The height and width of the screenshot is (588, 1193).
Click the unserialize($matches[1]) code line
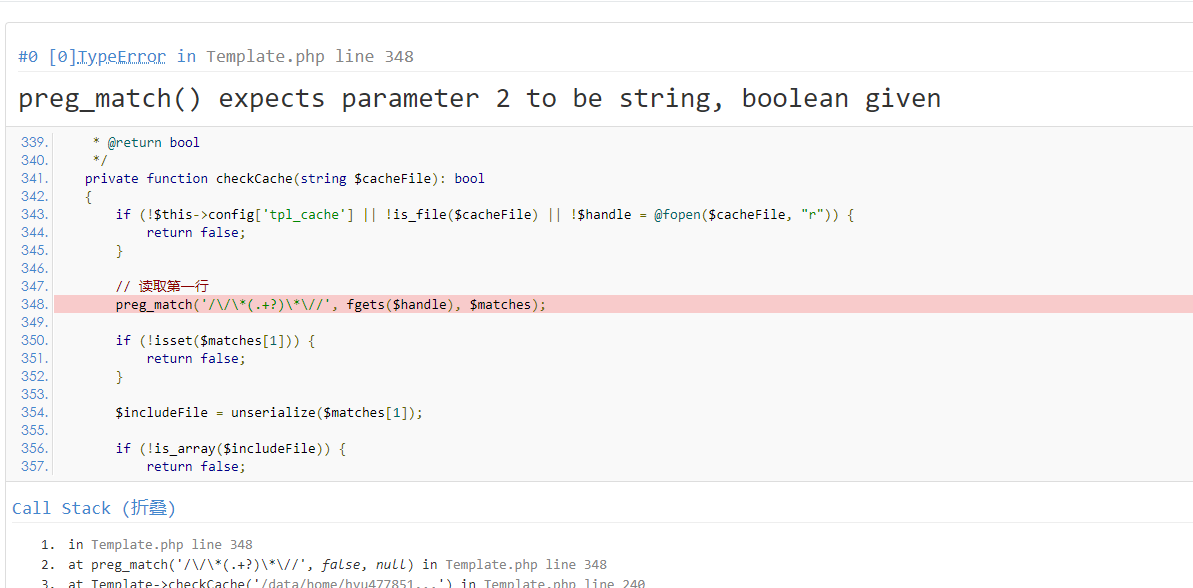269,413
